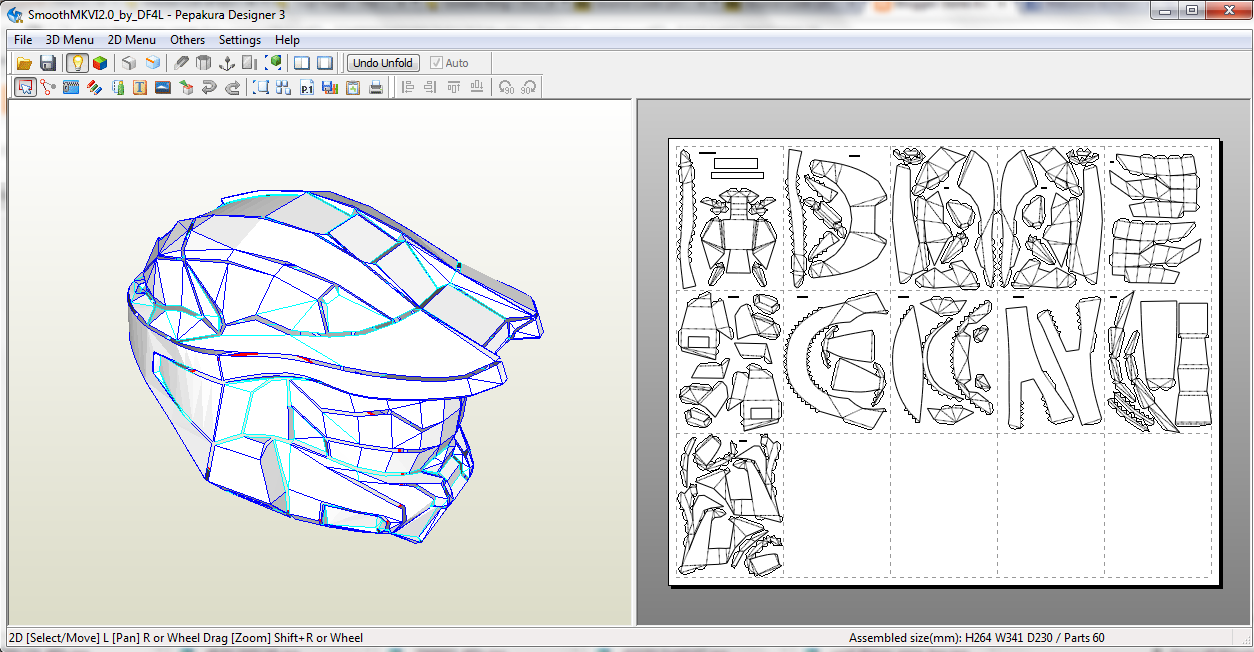Screen dimensions: 1254x652
Task: Click the gray cube display icon
Action: click(x=129, y=63)
